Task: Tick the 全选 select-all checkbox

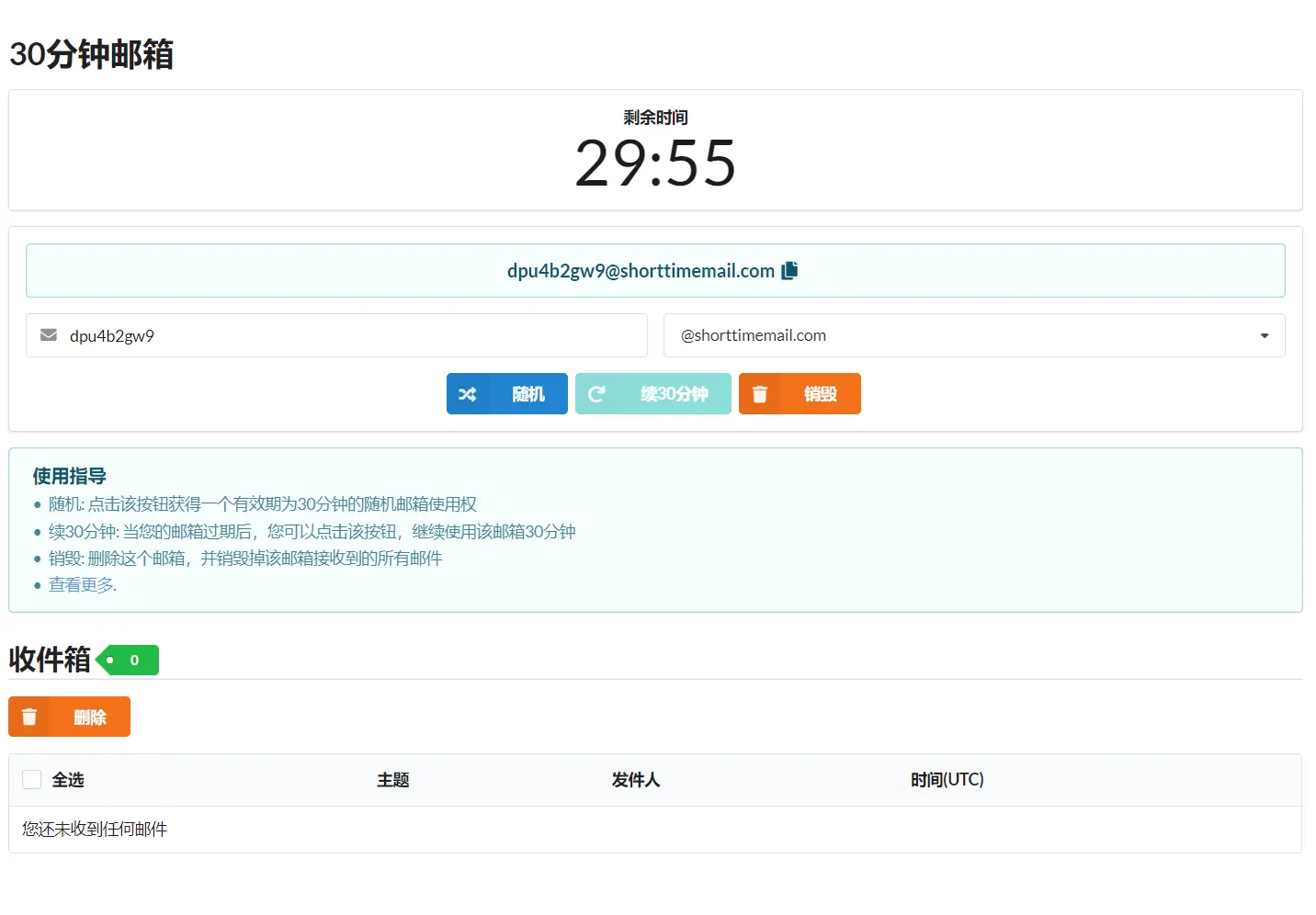Action: pos(32,780)
